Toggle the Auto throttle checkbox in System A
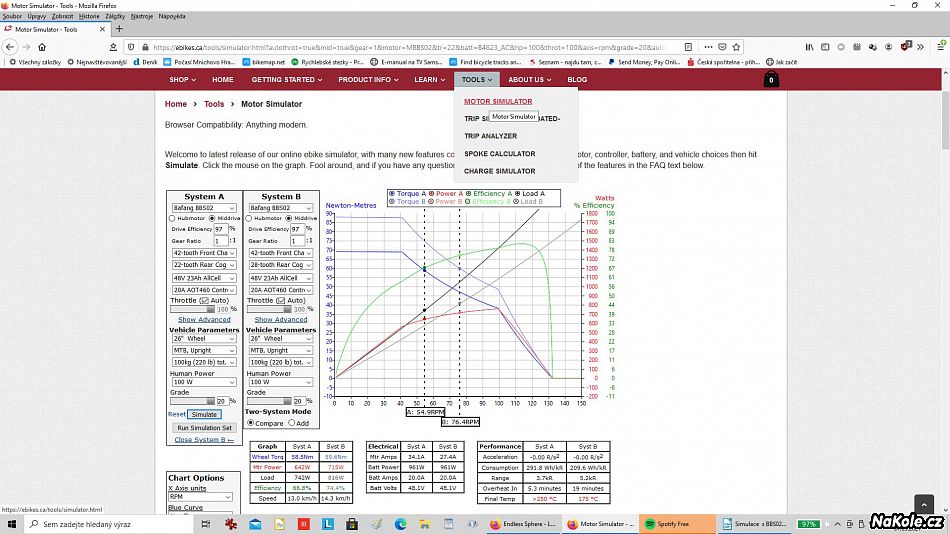This screenshot has width=950, height=534. tap(204, 300)
